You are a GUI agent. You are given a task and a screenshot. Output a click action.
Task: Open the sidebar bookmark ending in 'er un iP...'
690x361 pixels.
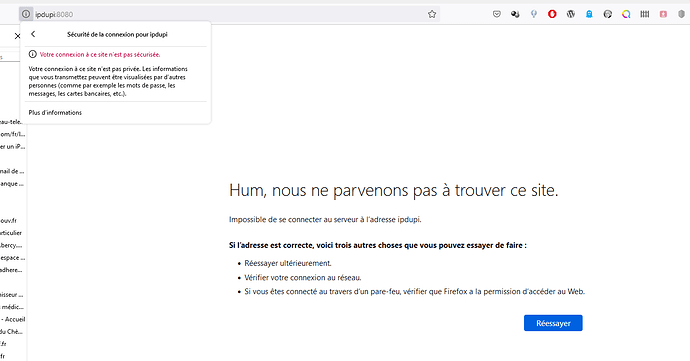[12, 147]
